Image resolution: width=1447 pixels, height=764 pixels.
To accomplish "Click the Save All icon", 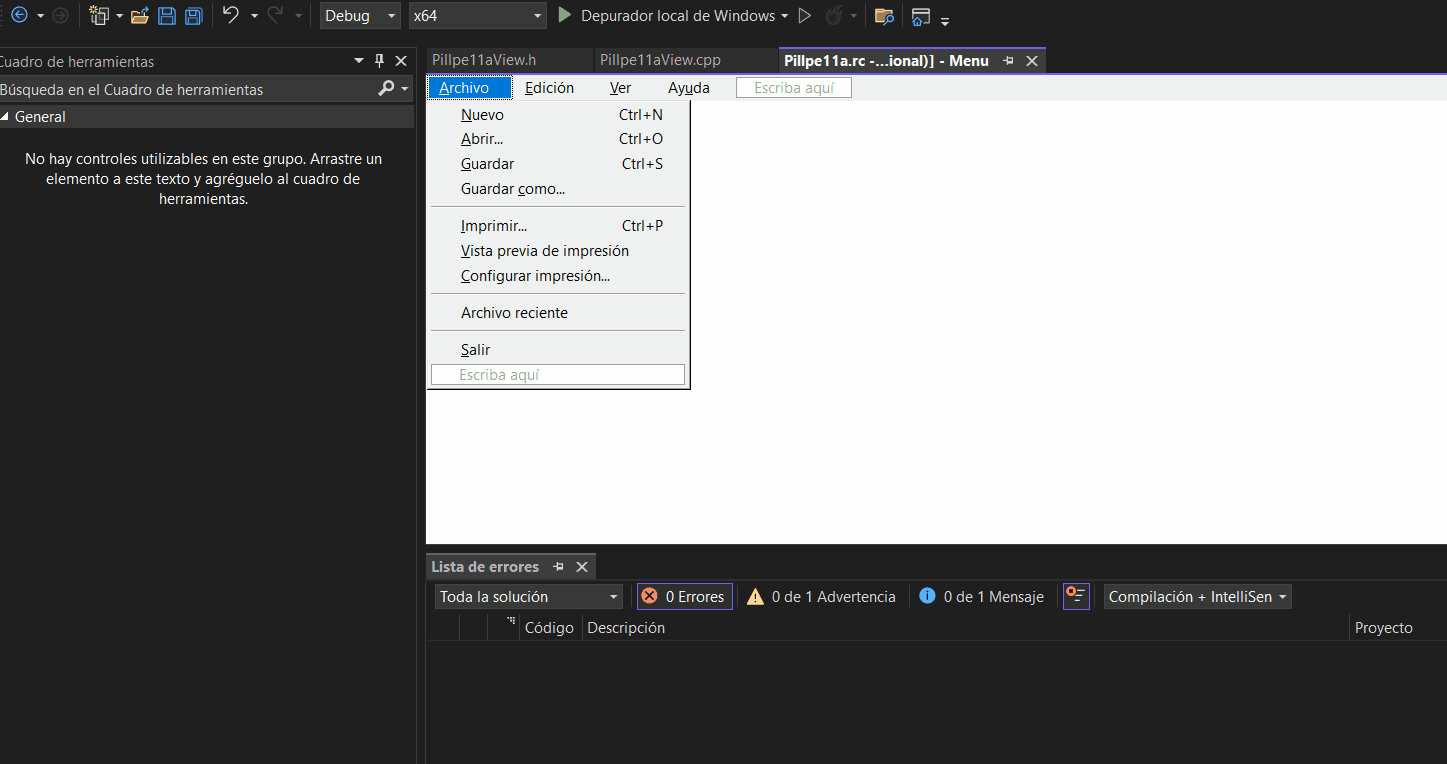I will coord(192,15).
